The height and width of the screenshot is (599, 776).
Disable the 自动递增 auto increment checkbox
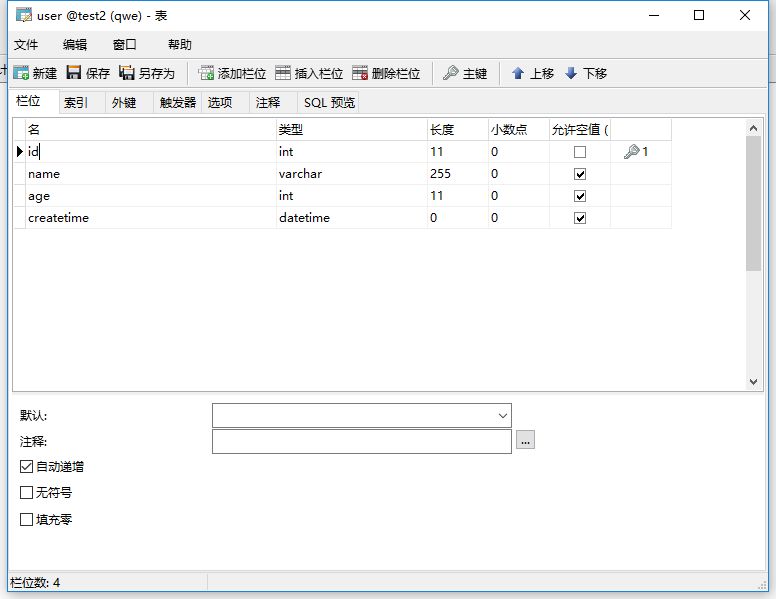[27, 466]
